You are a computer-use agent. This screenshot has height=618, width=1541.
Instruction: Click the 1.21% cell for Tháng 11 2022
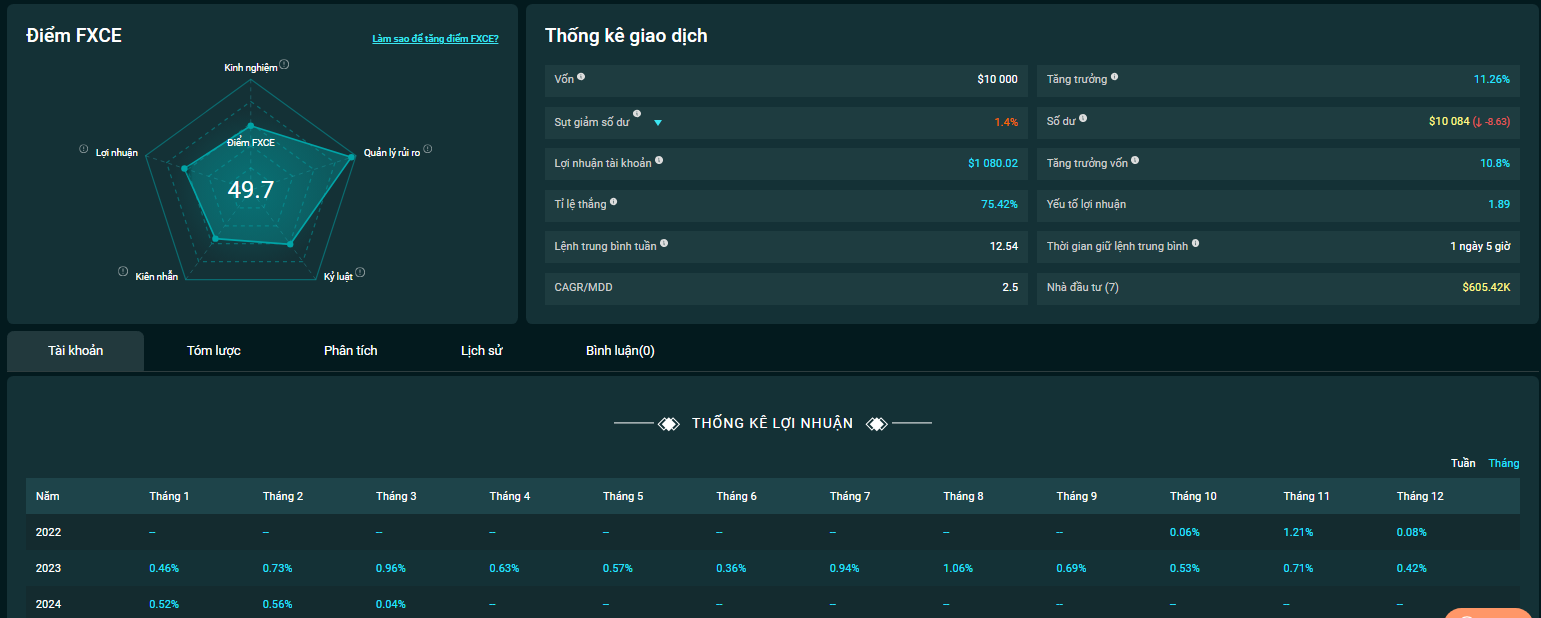coord(1298,532)
